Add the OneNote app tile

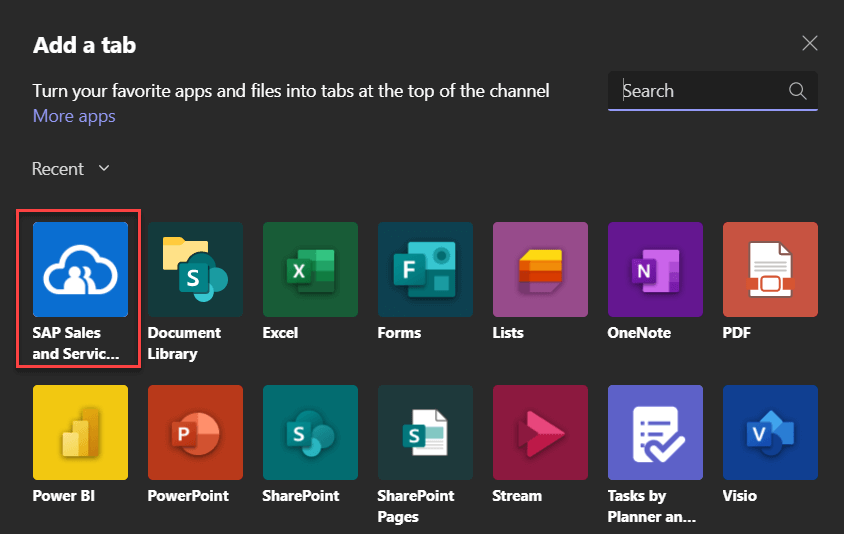tap(656, 270)
